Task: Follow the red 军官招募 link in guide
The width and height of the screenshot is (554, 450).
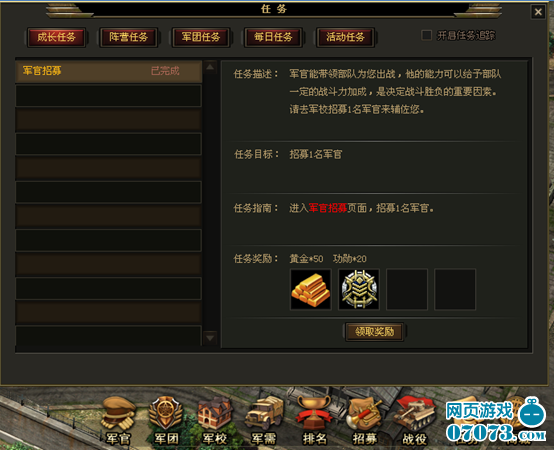Action: tap(328, 208)
